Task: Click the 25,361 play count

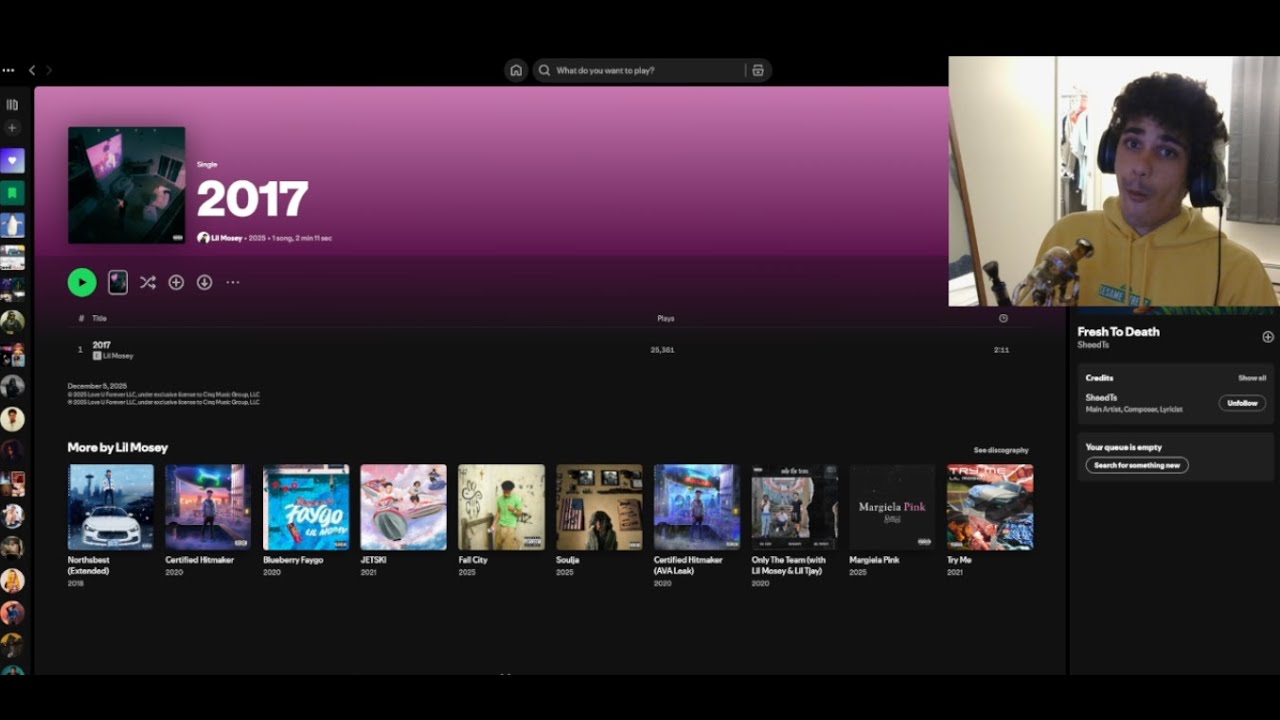Action: pos(662,350)
